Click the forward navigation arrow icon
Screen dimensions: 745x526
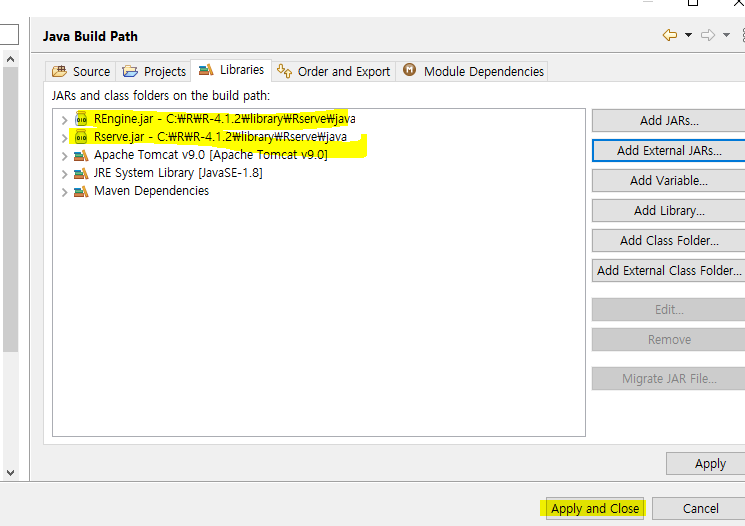pos(708,35)
